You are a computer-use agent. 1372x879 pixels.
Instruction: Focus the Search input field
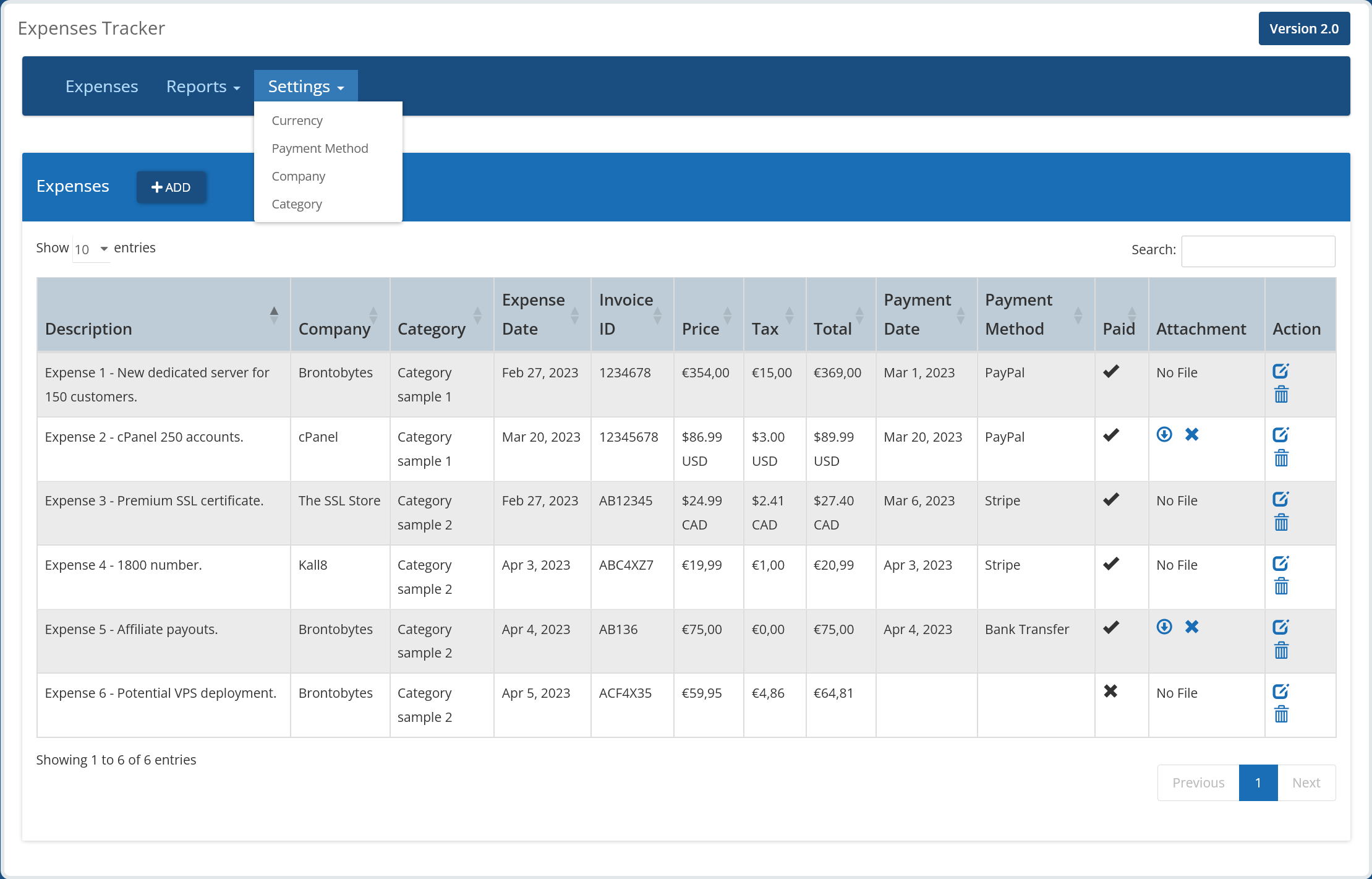[x=1258, y=251]
